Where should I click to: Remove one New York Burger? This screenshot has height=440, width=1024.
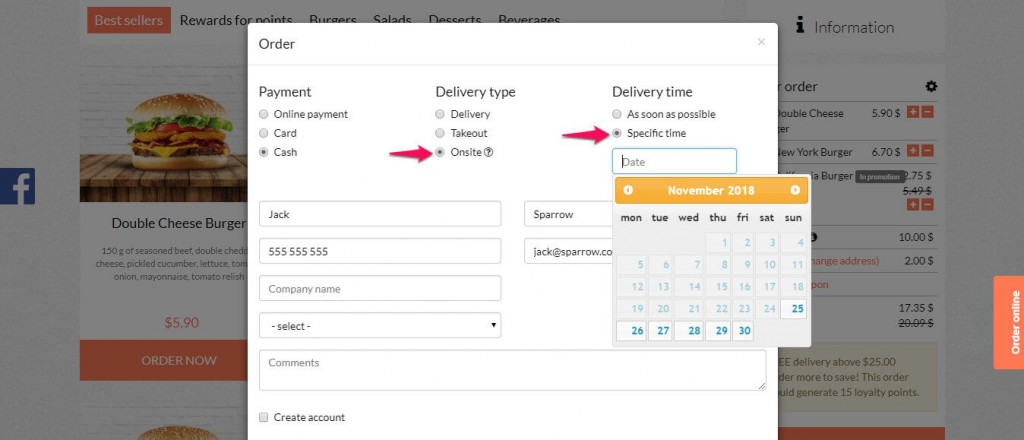[x=927, y=151]
